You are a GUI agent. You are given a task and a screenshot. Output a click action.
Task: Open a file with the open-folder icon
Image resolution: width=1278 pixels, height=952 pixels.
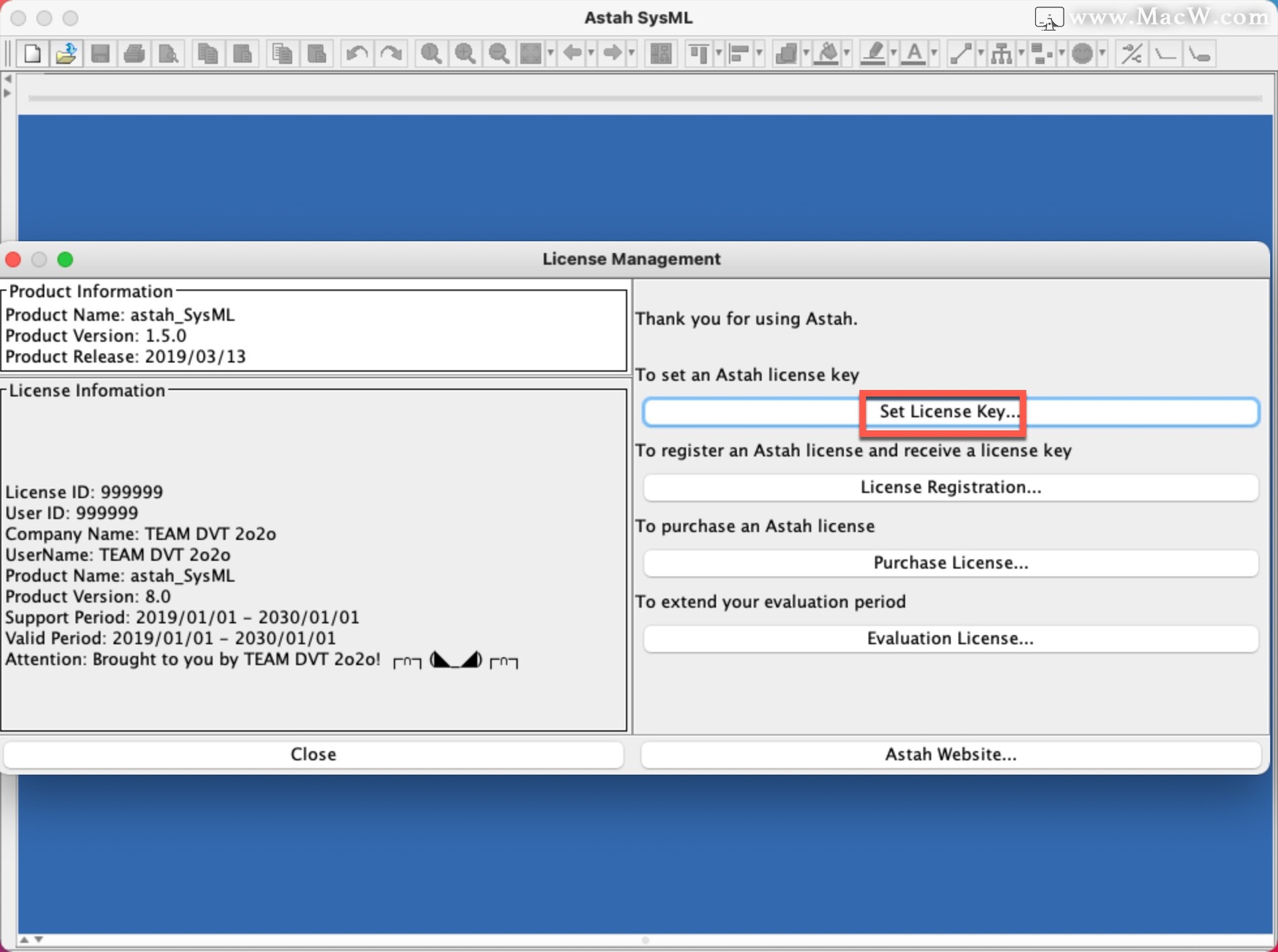66,53
